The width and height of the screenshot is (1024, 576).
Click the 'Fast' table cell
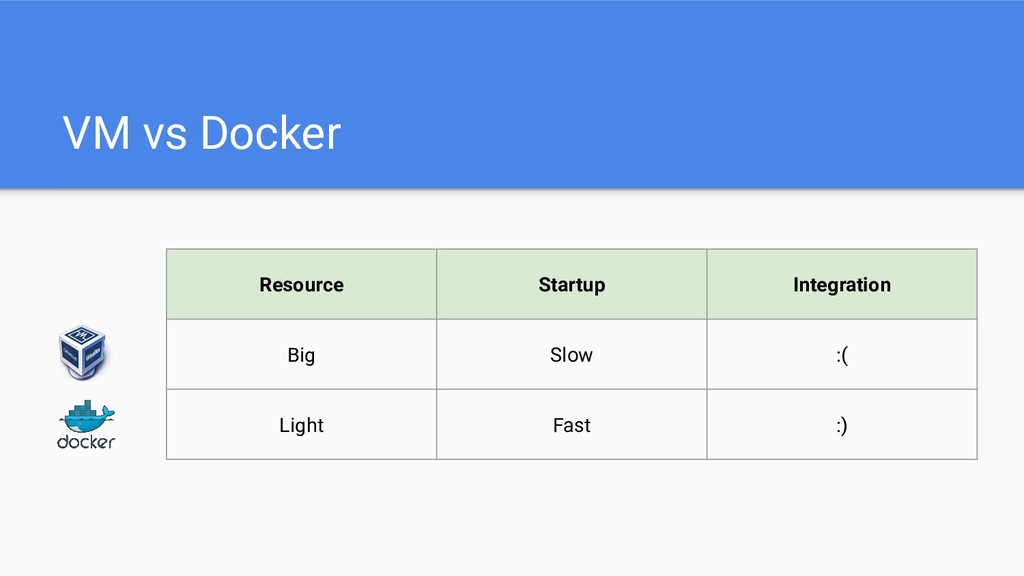coord(571,425)
